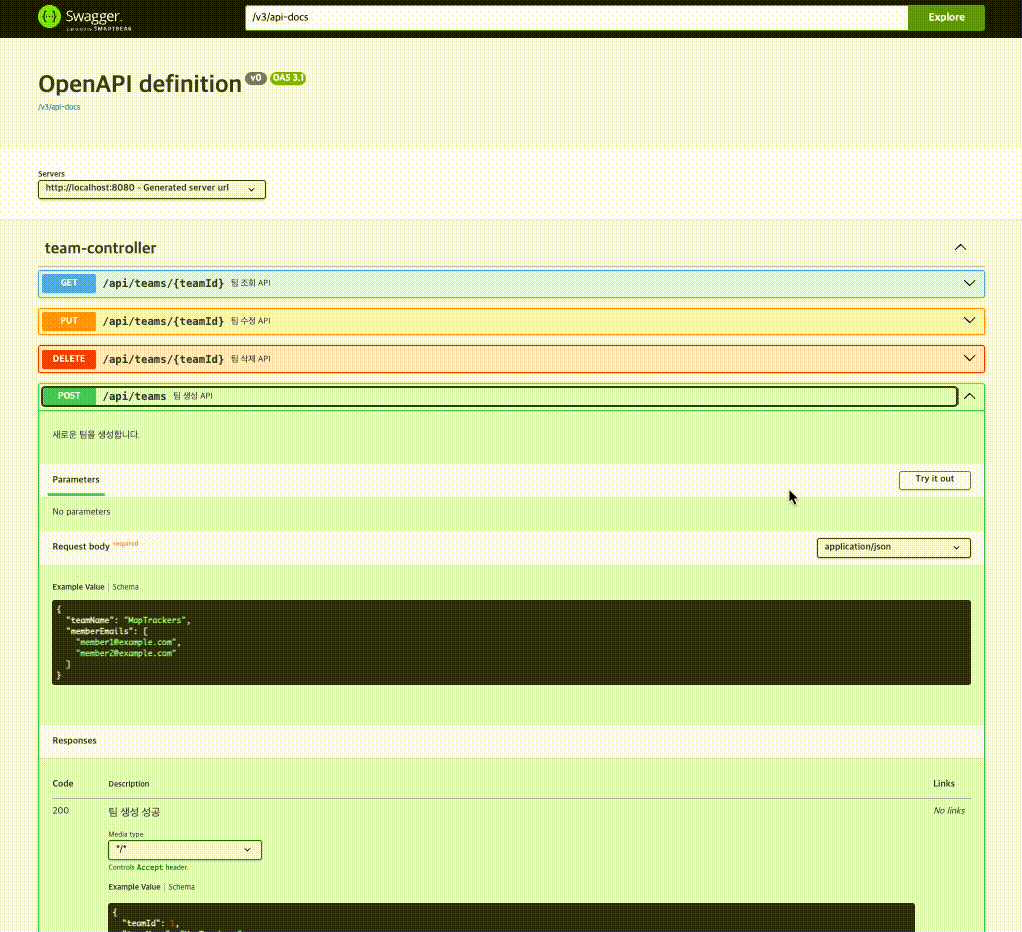Switch to request body Schema tab
This screenshot has width=1022, height=932.
(x=125, y=587)
